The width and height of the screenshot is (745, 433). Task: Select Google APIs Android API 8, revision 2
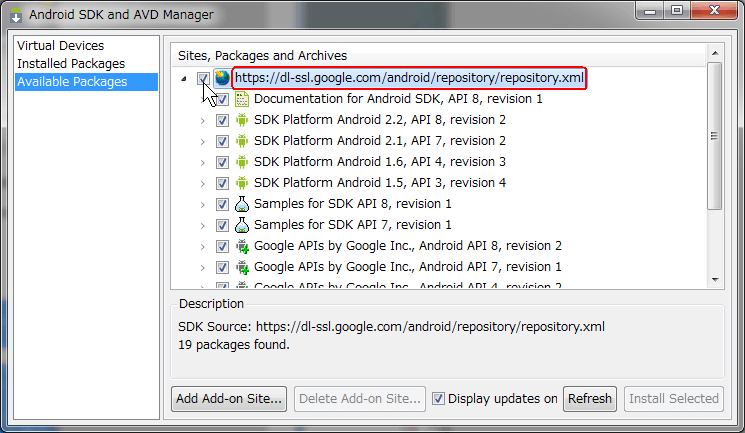[408, 246]
